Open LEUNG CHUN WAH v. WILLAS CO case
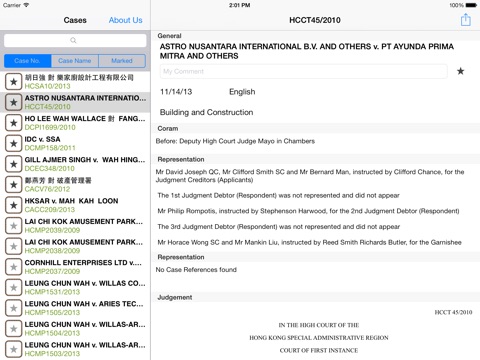Screen dimensions: 480x360 (x=75, y=287)
